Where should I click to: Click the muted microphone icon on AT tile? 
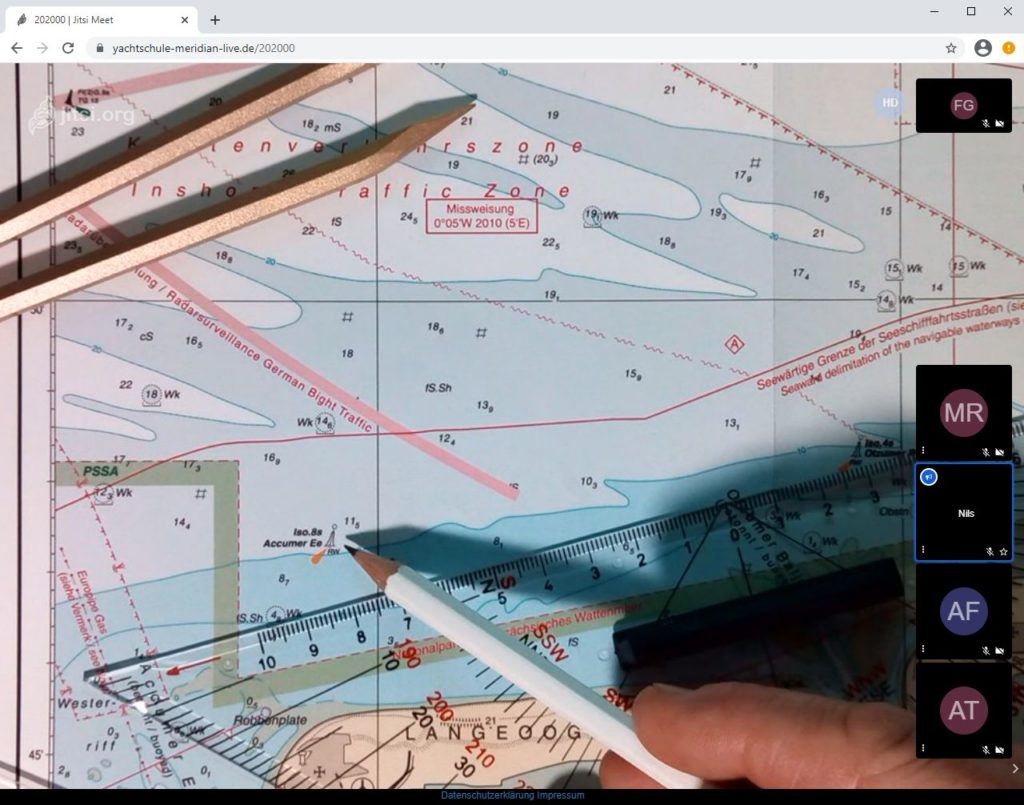point(986,749)
